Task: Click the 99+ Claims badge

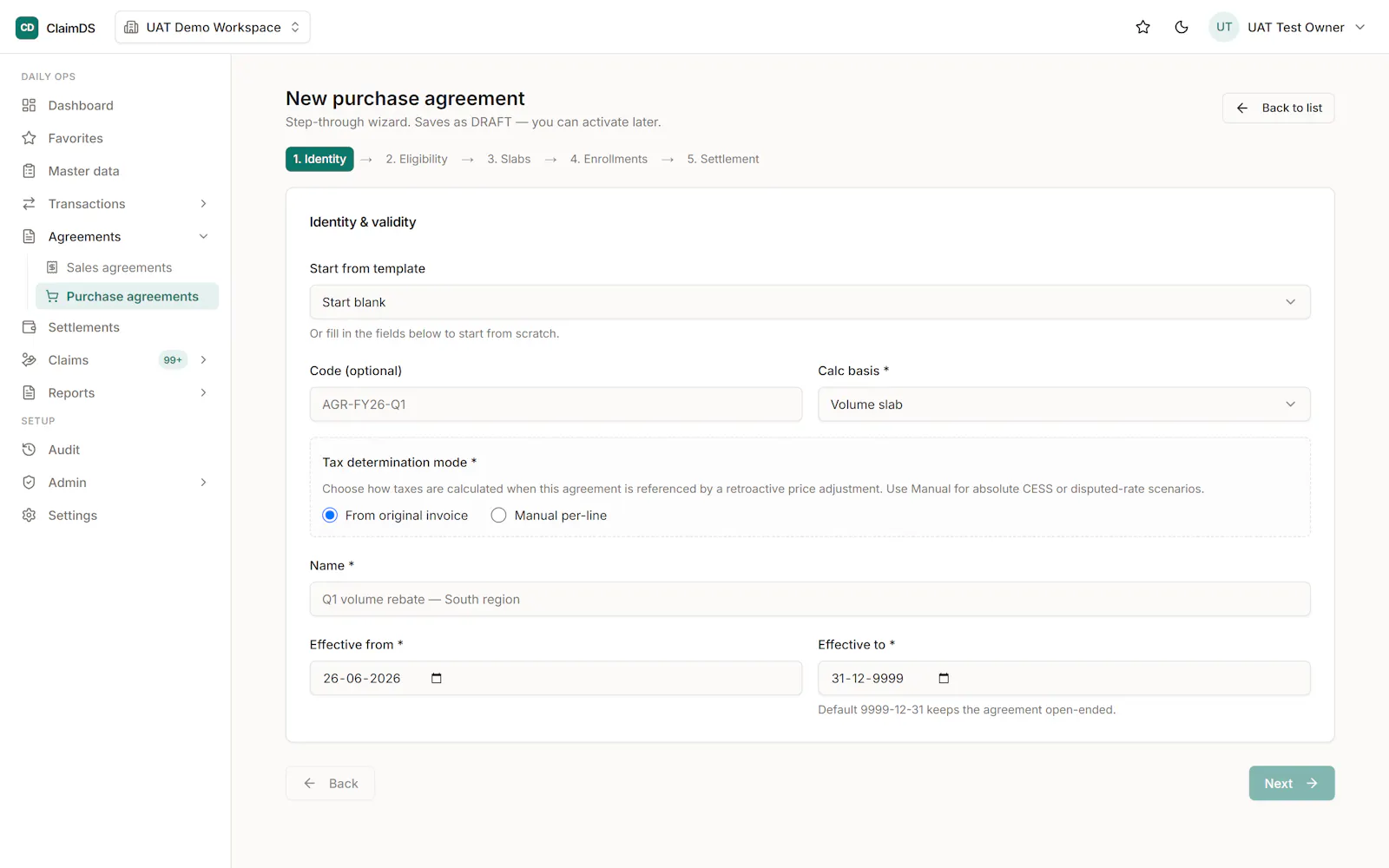Action: [x=173, y=360]
